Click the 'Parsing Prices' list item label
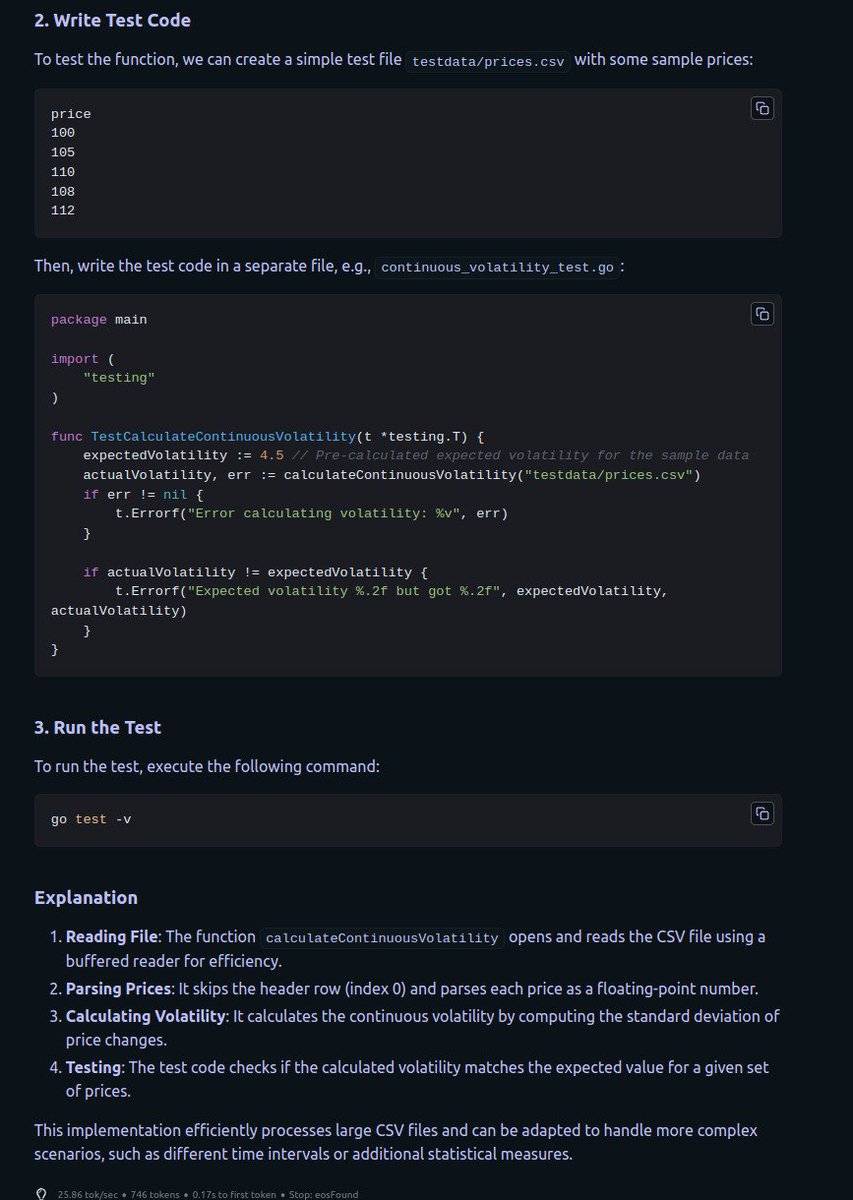 [x=118, y=989]
